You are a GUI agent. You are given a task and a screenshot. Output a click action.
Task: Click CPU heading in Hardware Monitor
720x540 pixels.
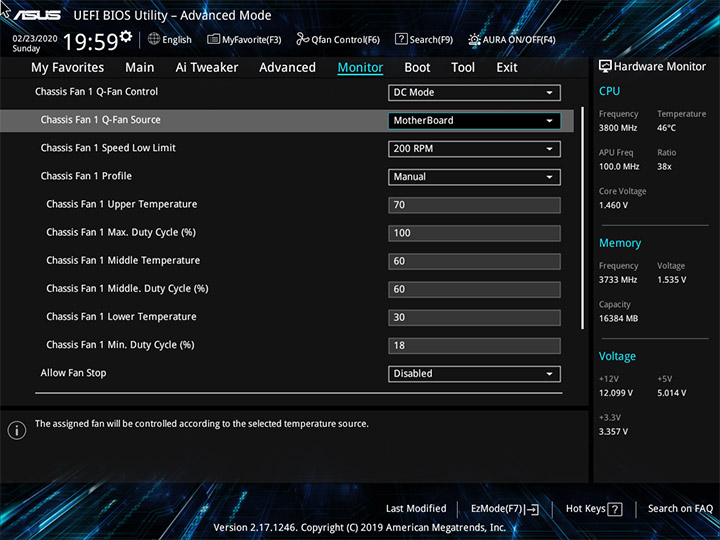tap(609, 91)
